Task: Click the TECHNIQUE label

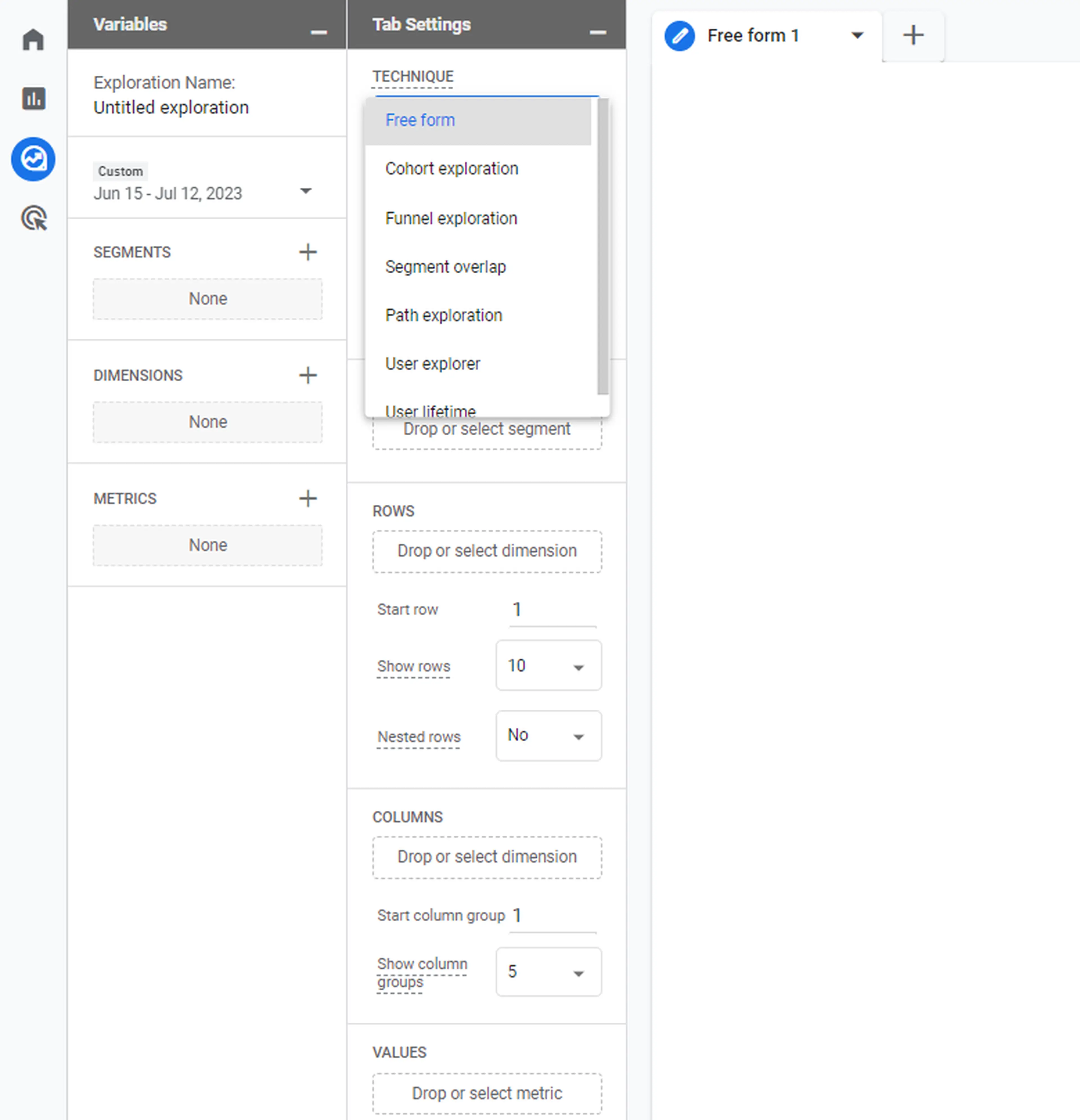Action: pos(413,76)
